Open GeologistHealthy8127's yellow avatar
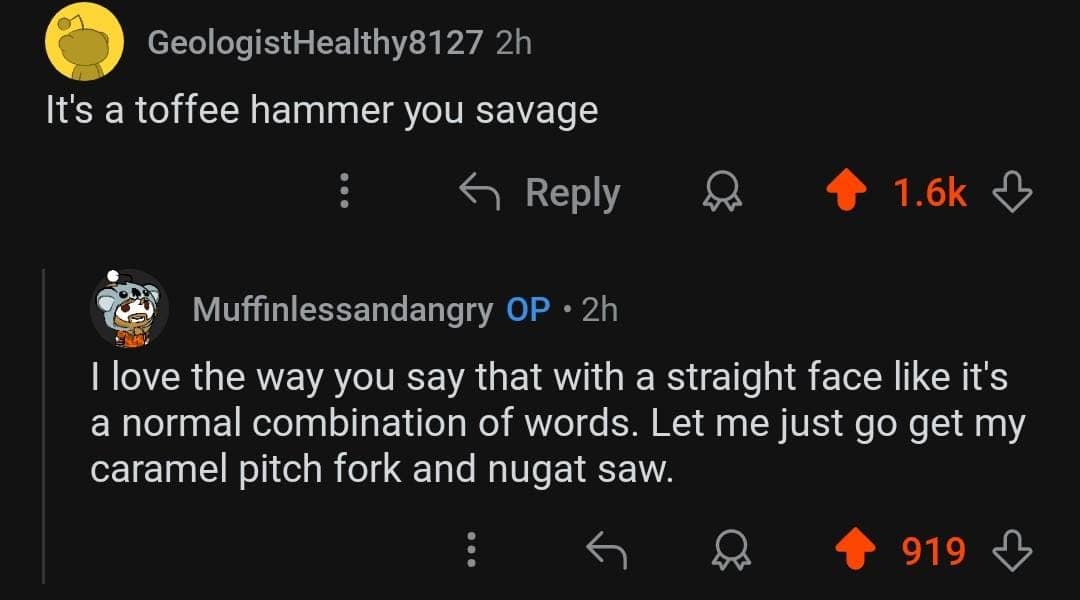Viewport: 1080px width, 600px height. [85, 42]
